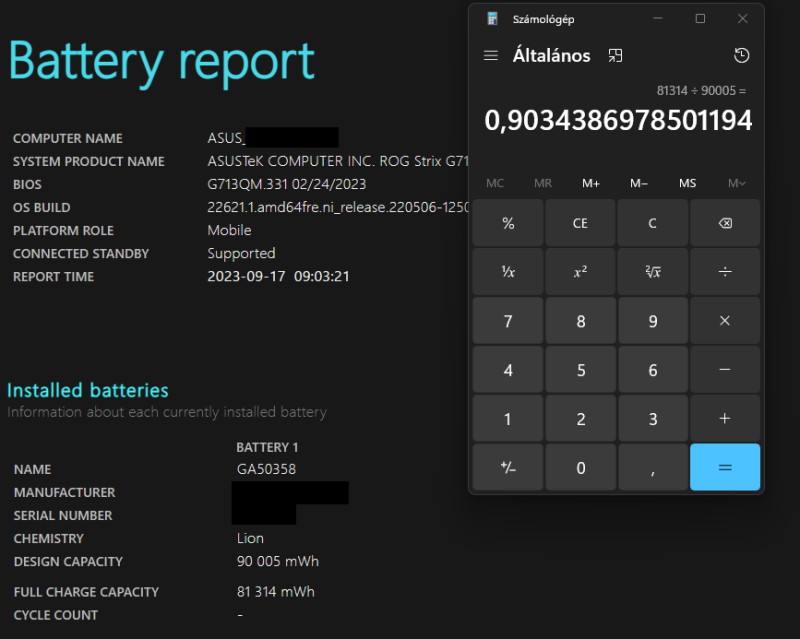
Task: Click the MS memory store button
Action: [x=687, y=183]
